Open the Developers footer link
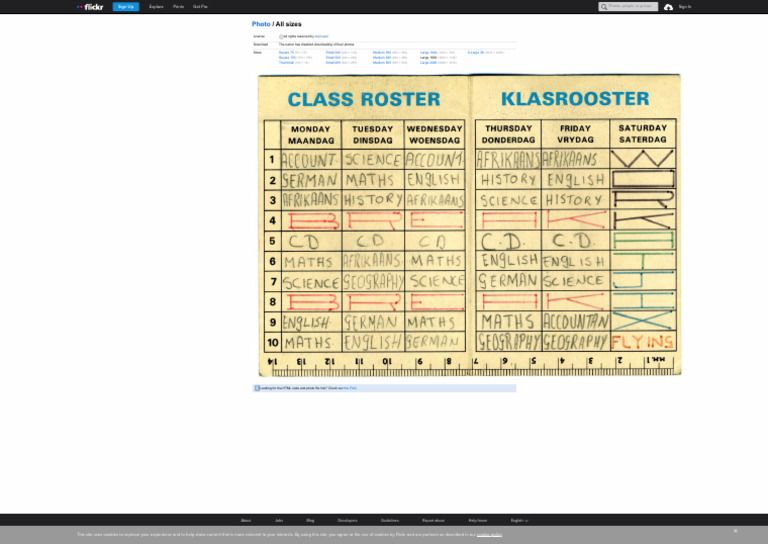This screenshot has width=768, height=544. point(347,520)
